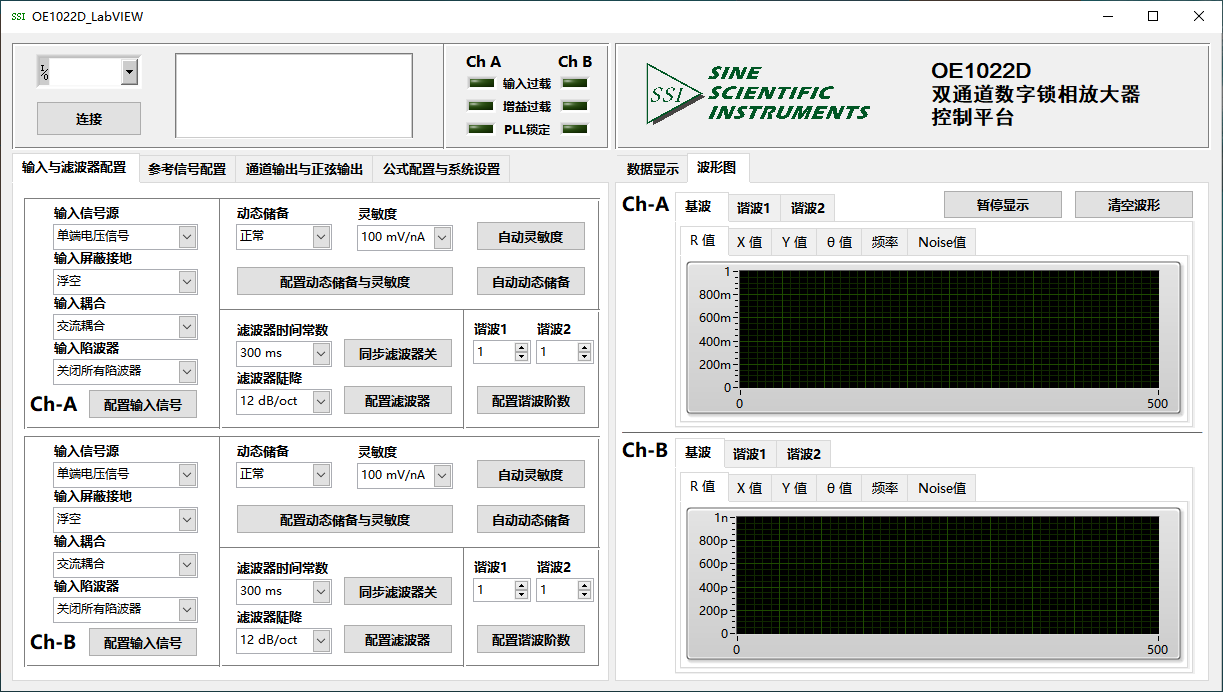Image resolution: width=1223 pixels, height=692 pixels.
Task: Click the Ch A 输入过载 indicator LED
Action: [482, 83]
